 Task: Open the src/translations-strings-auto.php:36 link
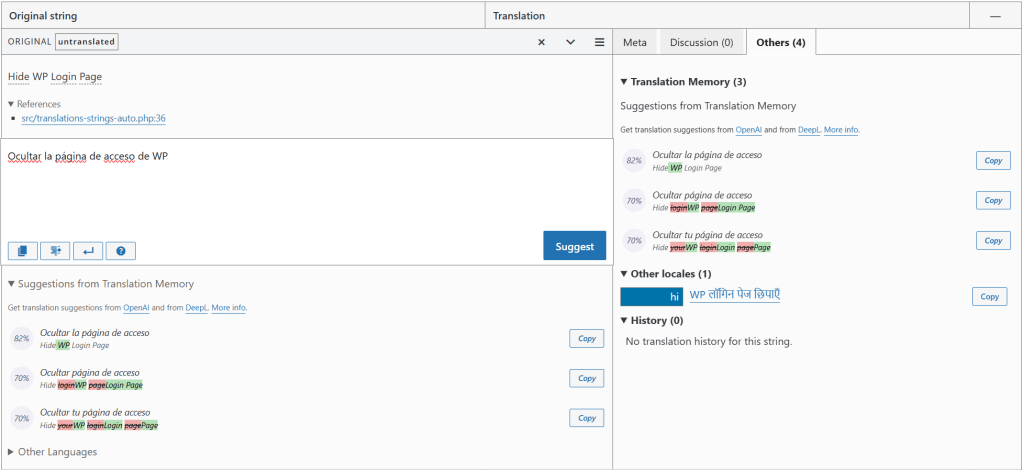click(93, 119)
